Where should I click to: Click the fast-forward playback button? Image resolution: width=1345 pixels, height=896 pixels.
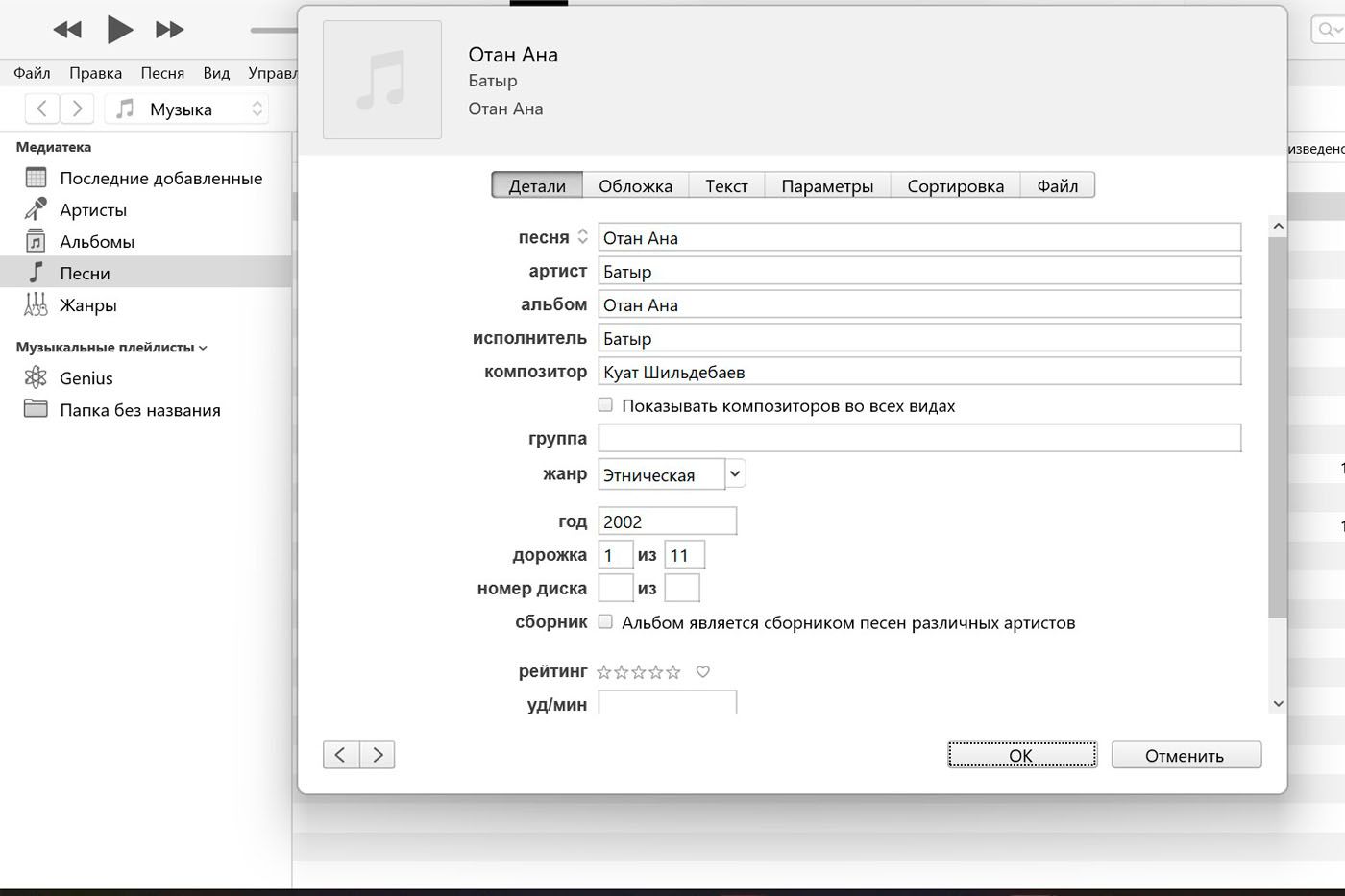[x=169, y=30]
